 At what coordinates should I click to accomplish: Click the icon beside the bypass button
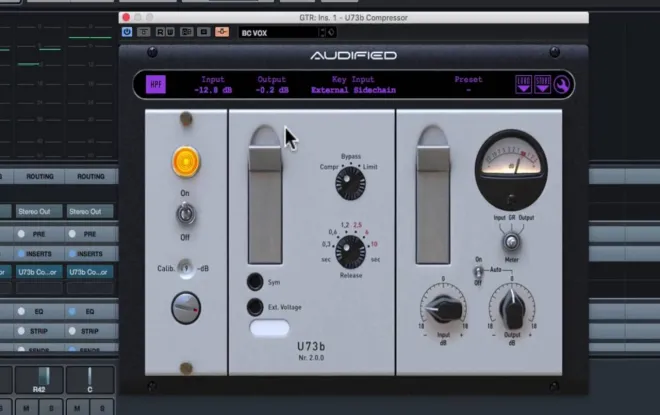pos(144,32)
